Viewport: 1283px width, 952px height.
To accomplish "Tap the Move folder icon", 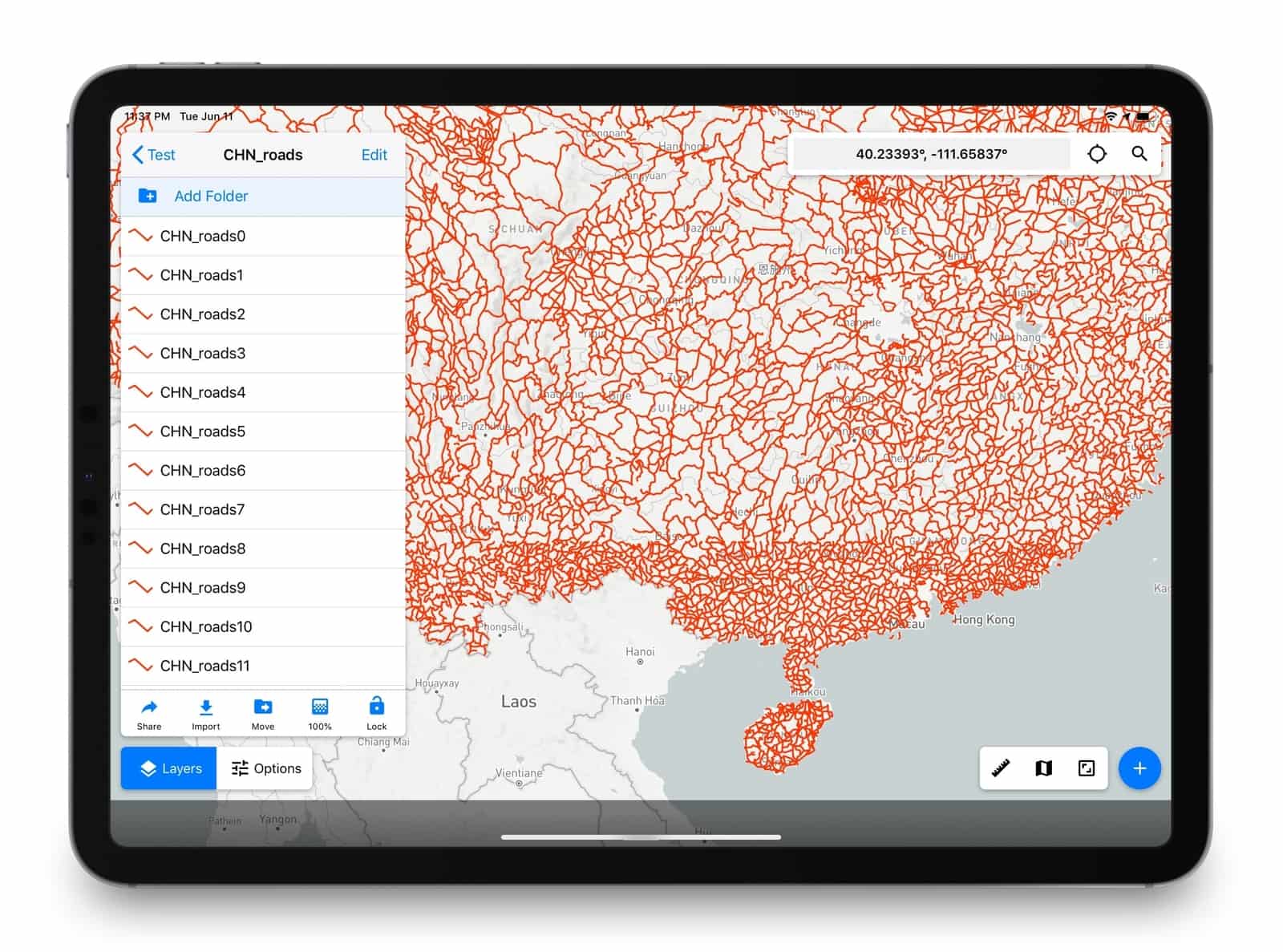I will click(263, 714).
